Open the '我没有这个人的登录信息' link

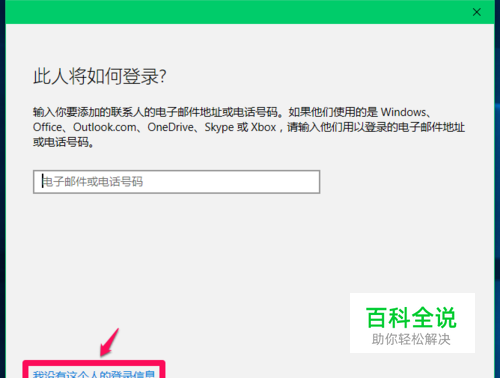click(x=94, y=374)
